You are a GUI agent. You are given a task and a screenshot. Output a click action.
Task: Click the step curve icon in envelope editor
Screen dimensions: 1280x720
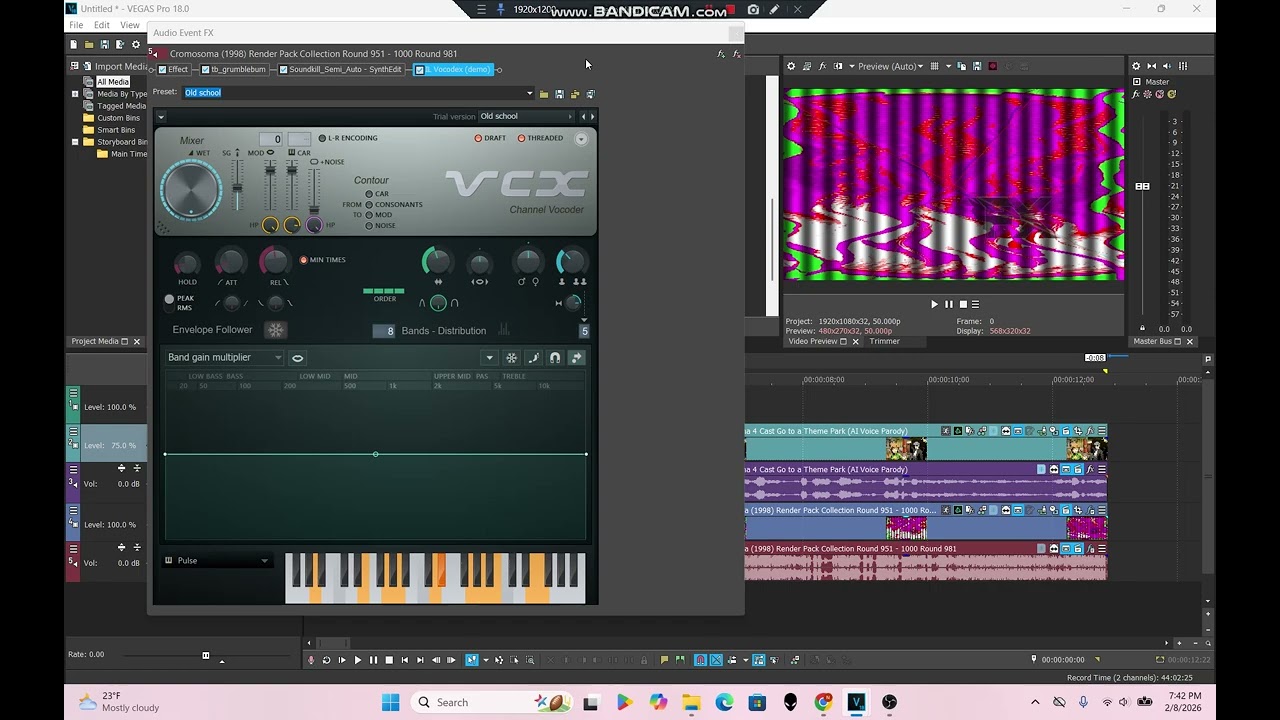pos(533,358)
